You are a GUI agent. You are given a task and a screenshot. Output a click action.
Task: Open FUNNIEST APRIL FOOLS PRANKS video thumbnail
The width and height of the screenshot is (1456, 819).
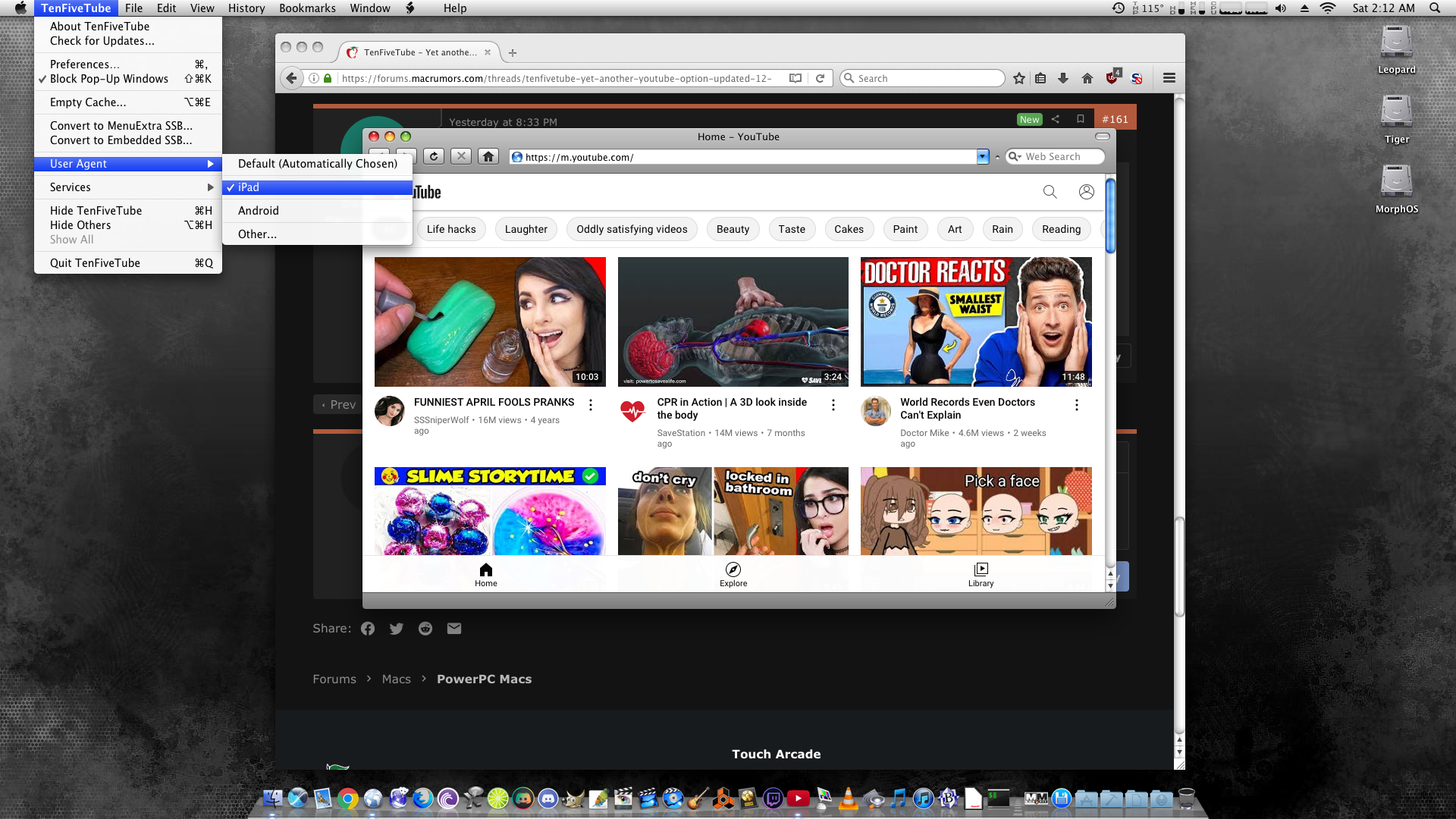click(490, 322)
